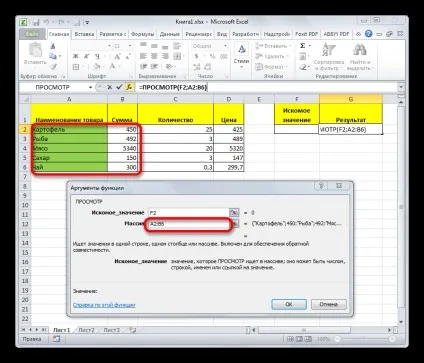The height and width of the screenshot is (363, 424).
Task: Select column header C
Action: (175, 99)
